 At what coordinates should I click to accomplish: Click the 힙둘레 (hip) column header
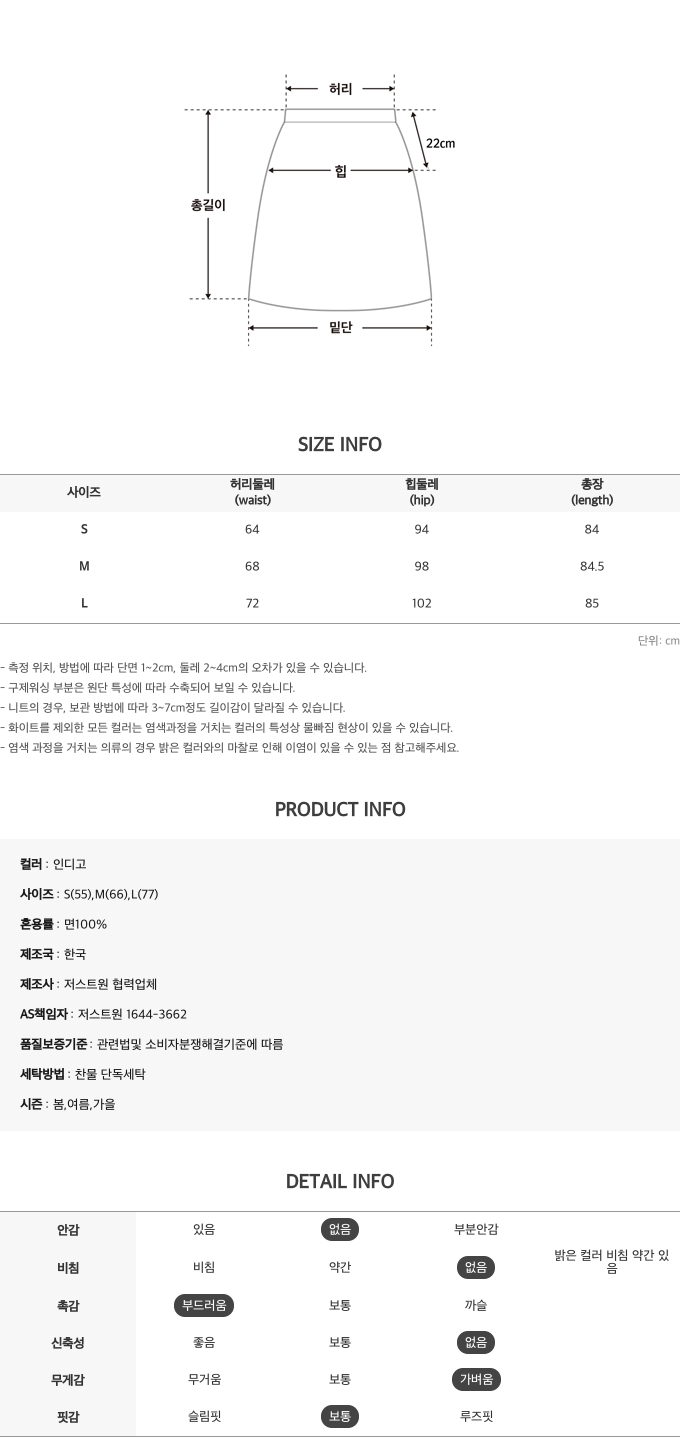coord(422,492)
